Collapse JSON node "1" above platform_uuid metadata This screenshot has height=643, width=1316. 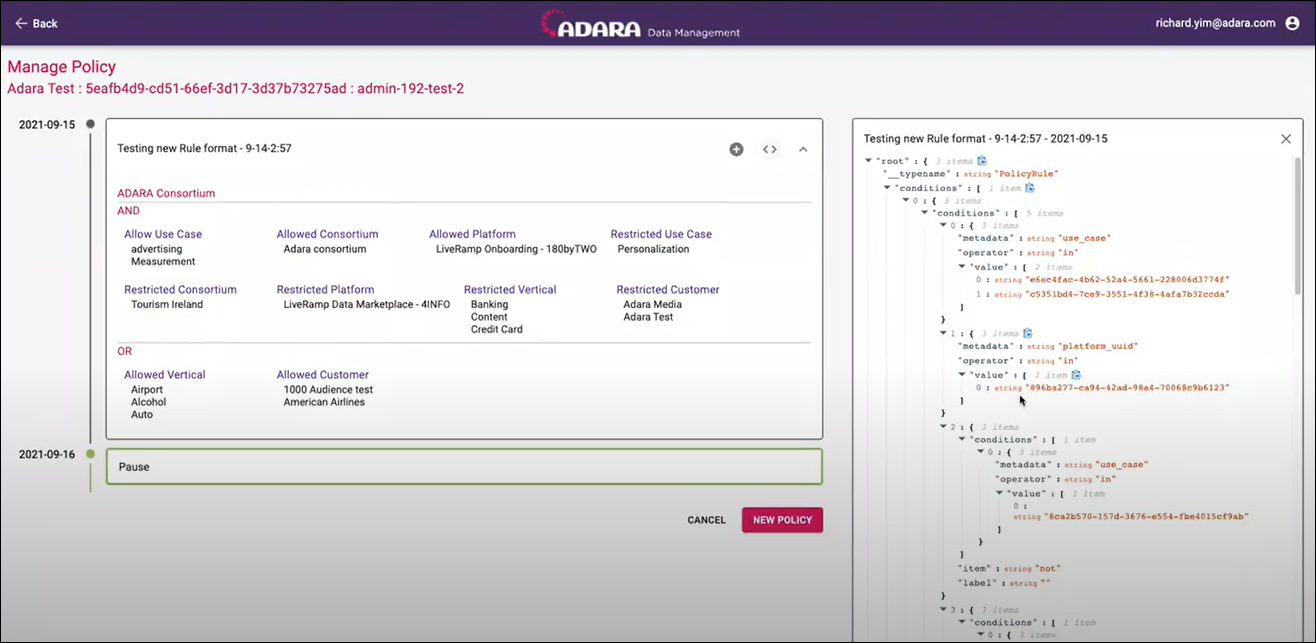943,333
